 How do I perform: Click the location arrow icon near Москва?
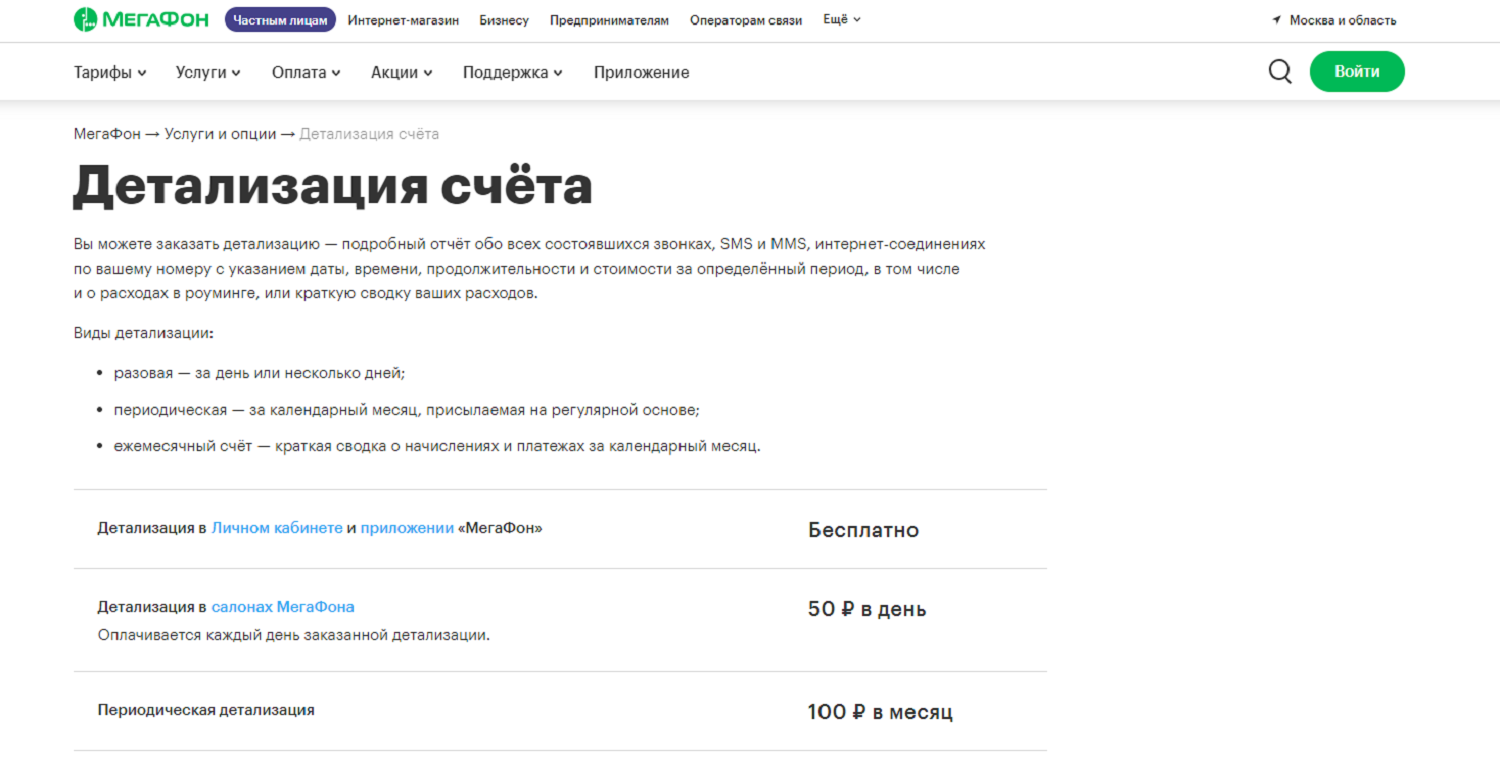point(1277,20)
